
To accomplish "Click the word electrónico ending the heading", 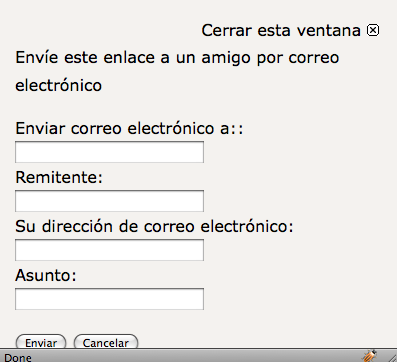I will click(59, 85).
